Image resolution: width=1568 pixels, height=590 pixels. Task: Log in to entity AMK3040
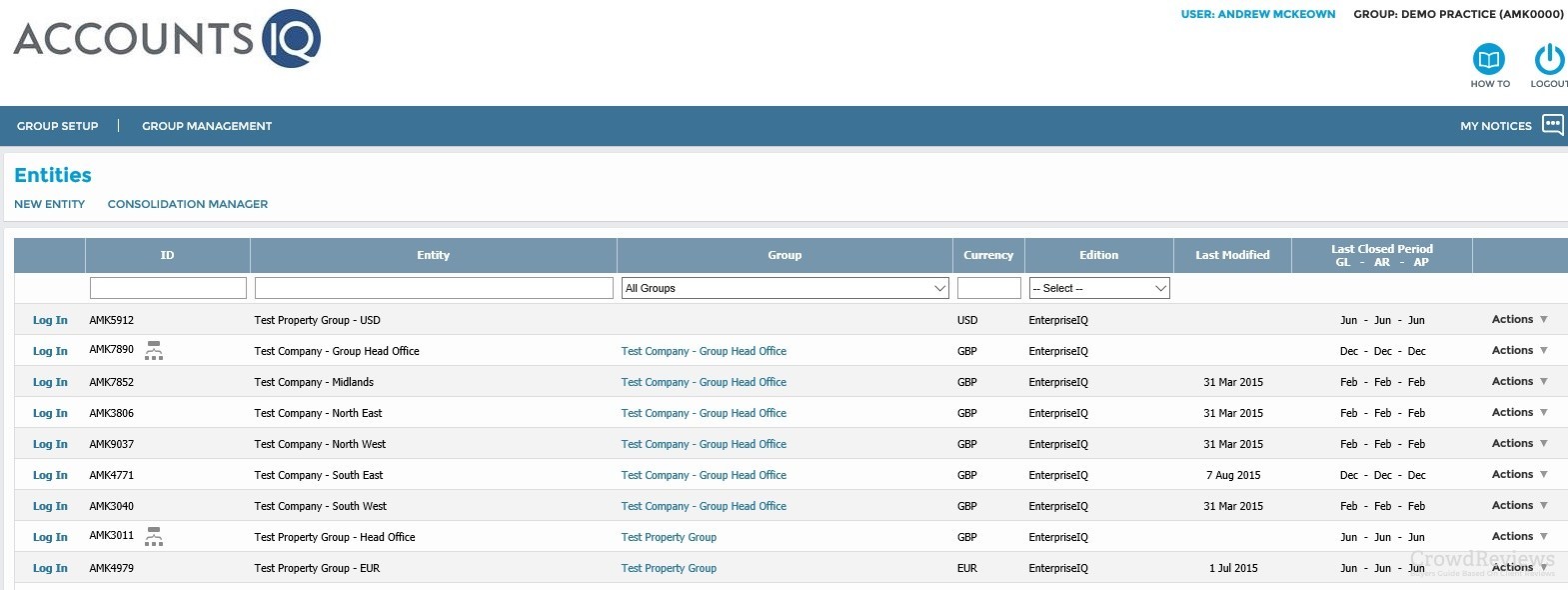click(50, 506)
